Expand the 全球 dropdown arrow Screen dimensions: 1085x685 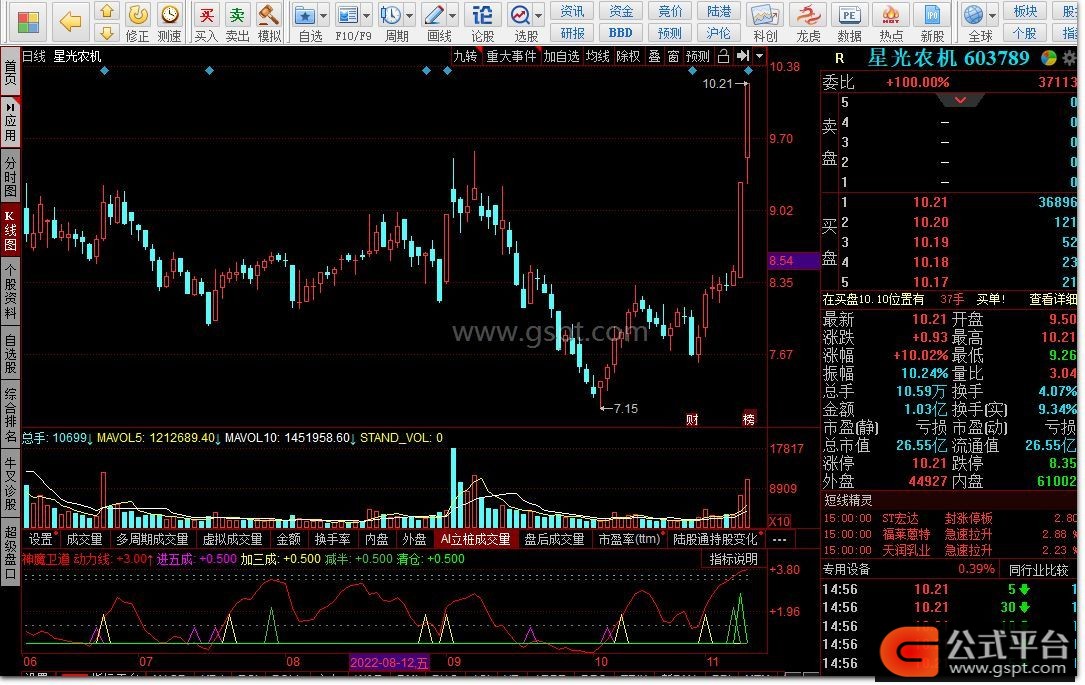(992, 15)
